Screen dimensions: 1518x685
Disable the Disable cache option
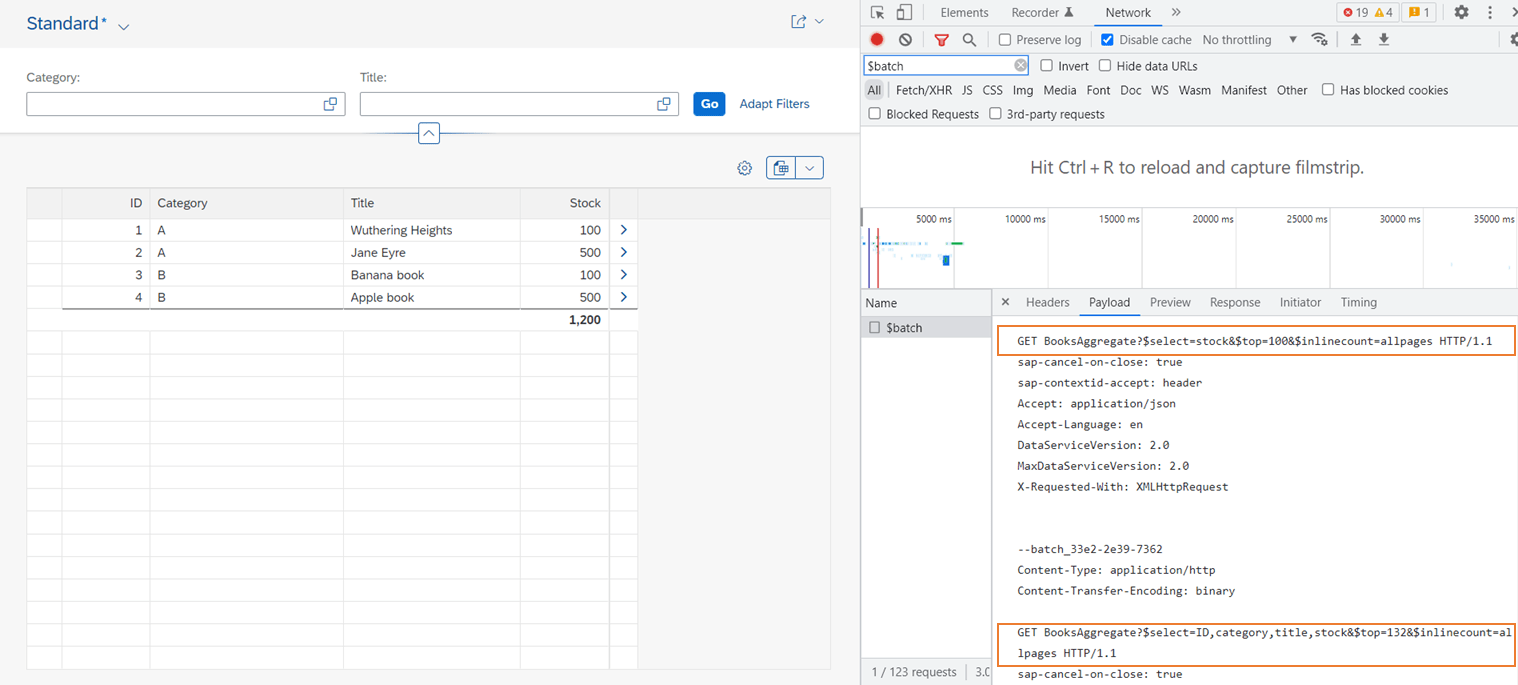[1106, 39]
